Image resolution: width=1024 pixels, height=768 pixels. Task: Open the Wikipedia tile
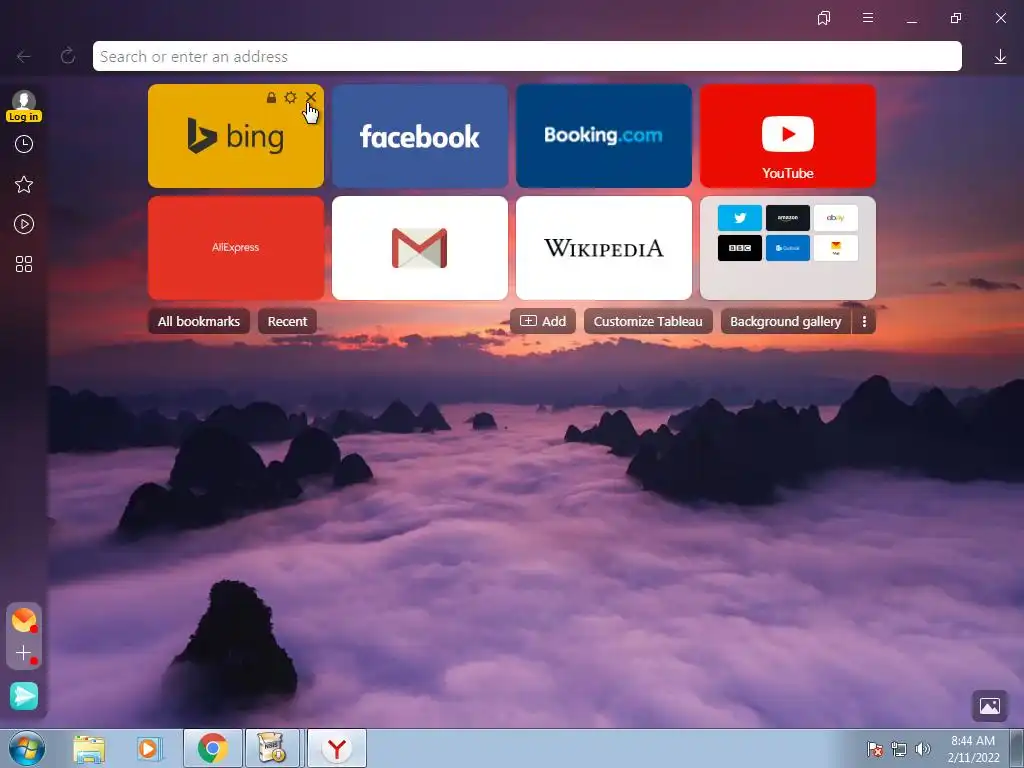(x=604, y=248)
